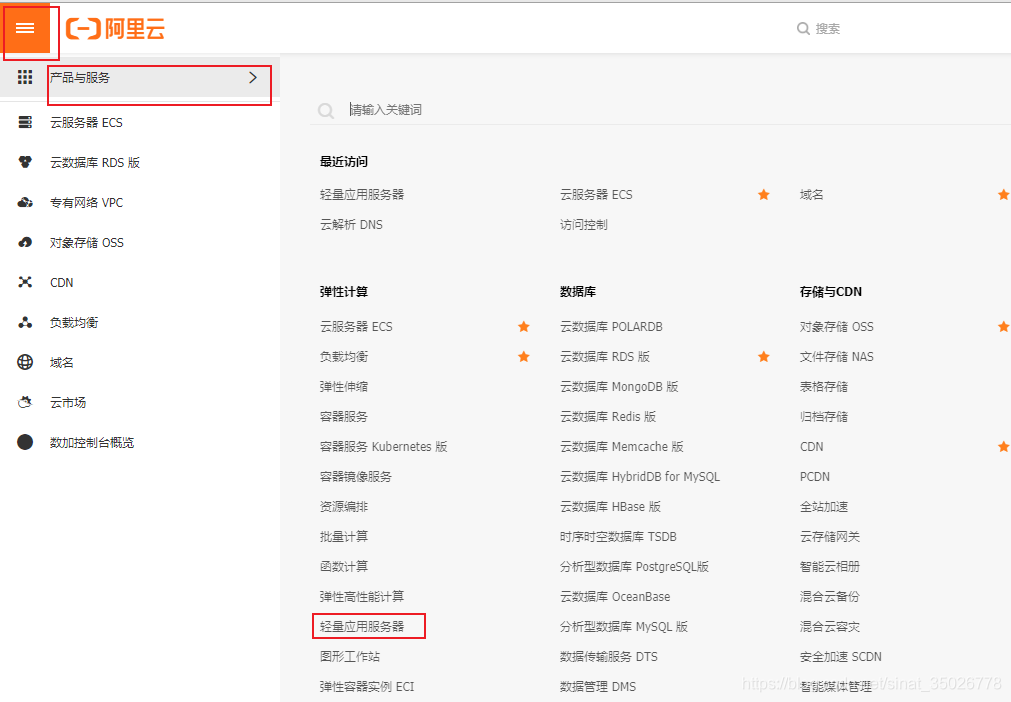Toggle star for 云数据库 RDS 版
This screenshot has height=702, width=1011.
[x=763, y=356]
